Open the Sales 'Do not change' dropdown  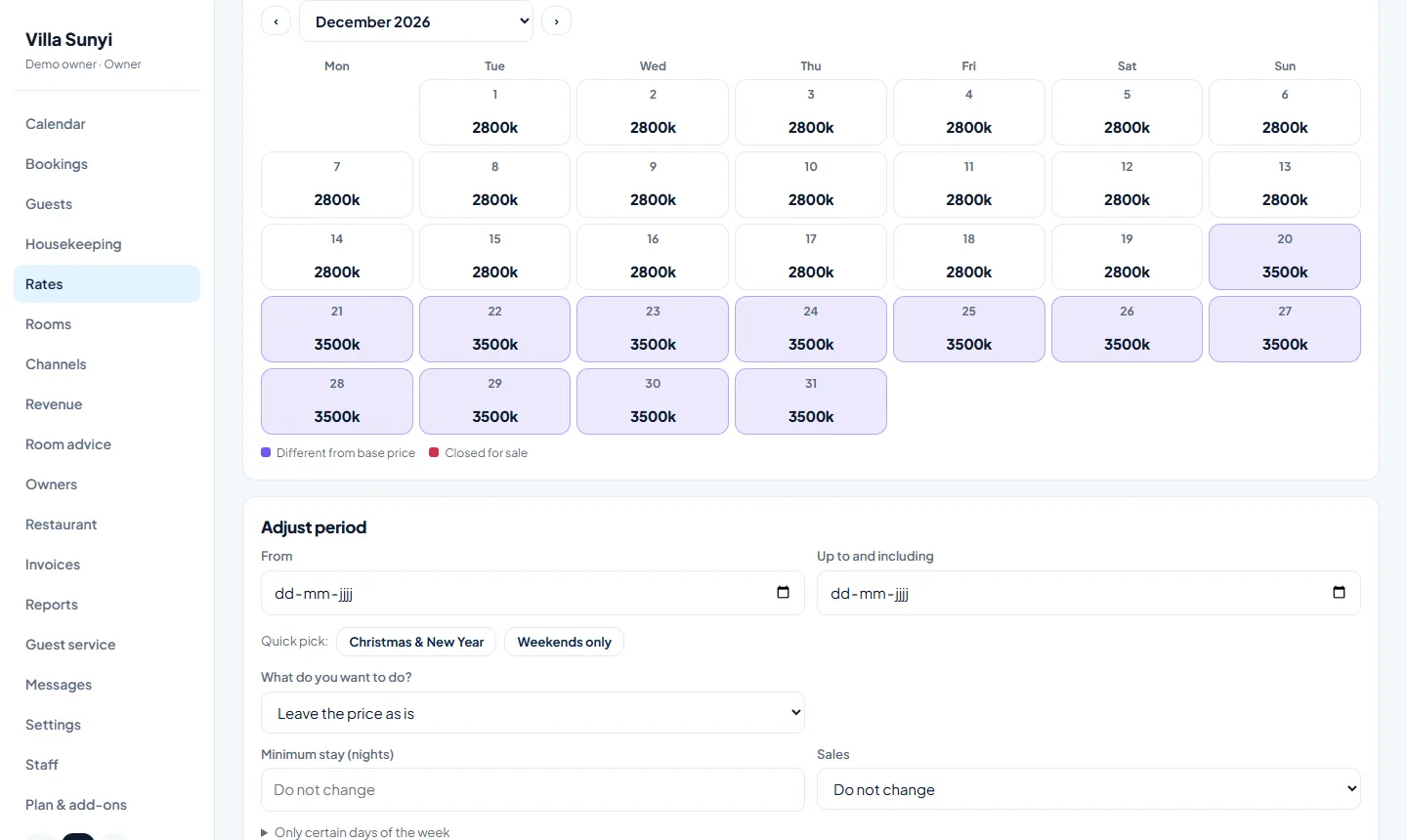1088,789
